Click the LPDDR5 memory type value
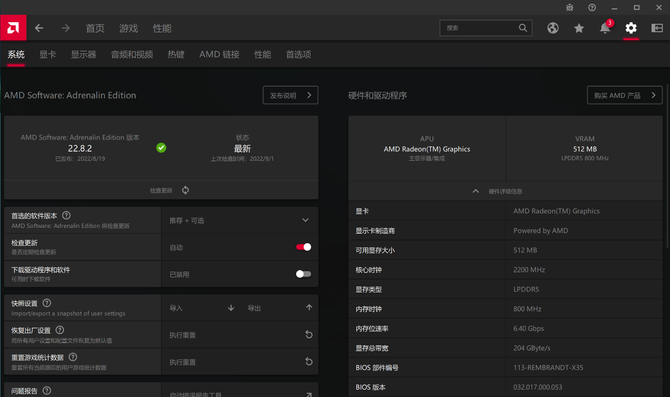This screenshot has width=670, height=397. pos(526,289)
